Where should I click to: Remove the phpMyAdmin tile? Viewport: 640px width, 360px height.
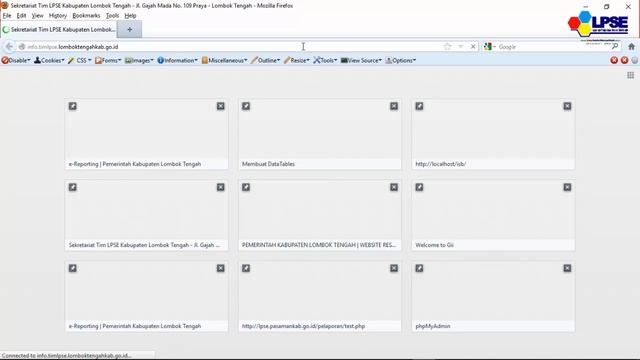[567, 268]
